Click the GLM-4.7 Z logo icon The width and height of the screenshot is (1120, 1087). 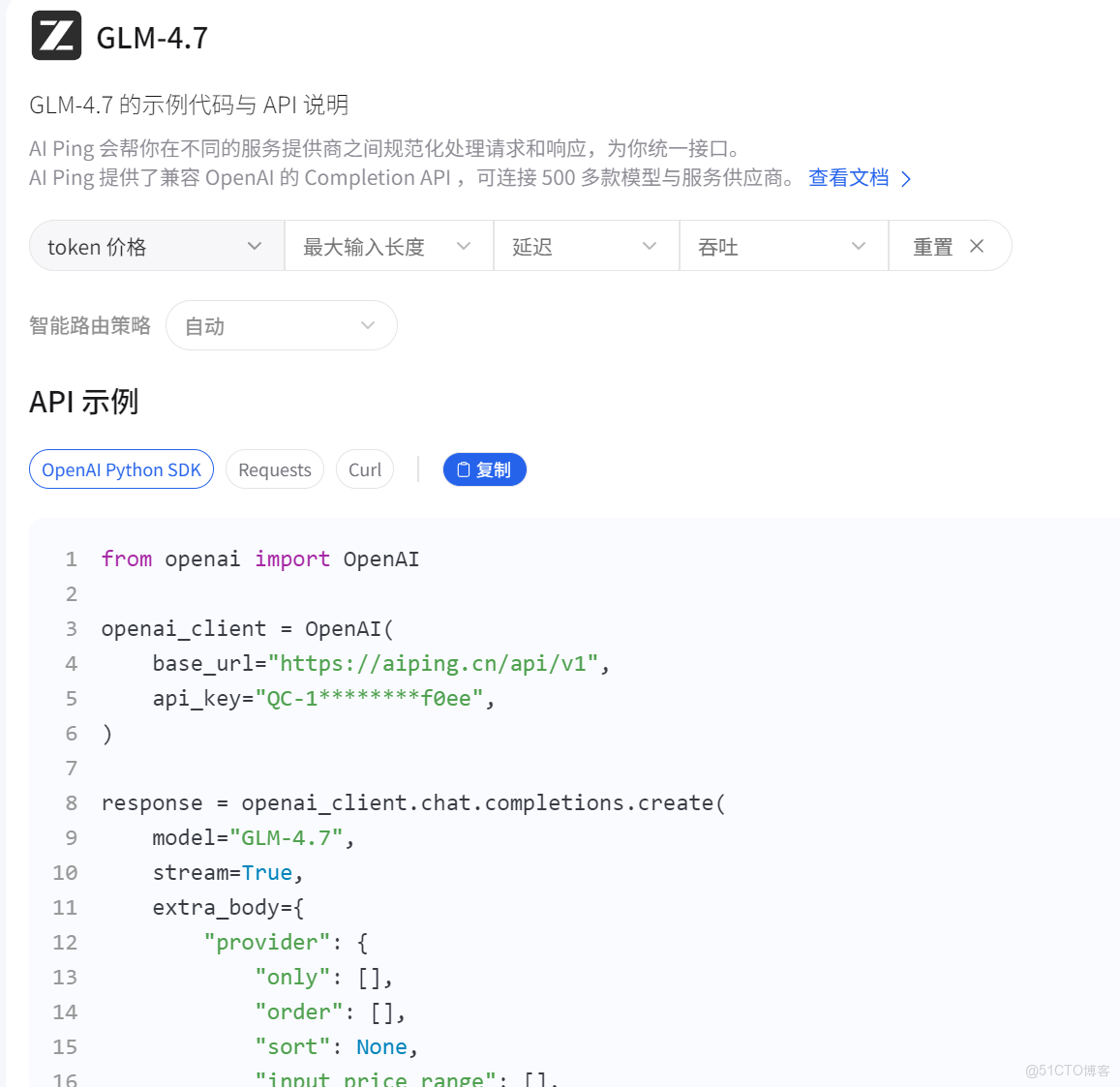click(x=56, y=36)
